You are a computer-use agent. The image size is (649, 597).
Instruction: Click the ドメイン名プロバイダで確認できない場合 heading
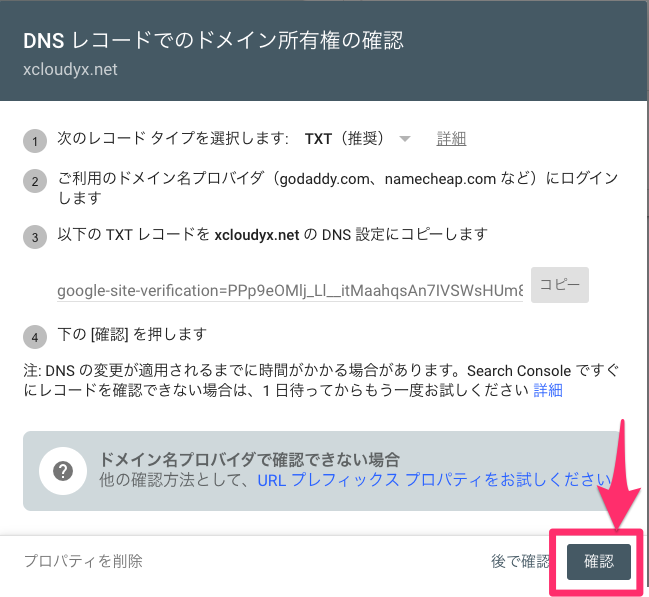(250, 460)
